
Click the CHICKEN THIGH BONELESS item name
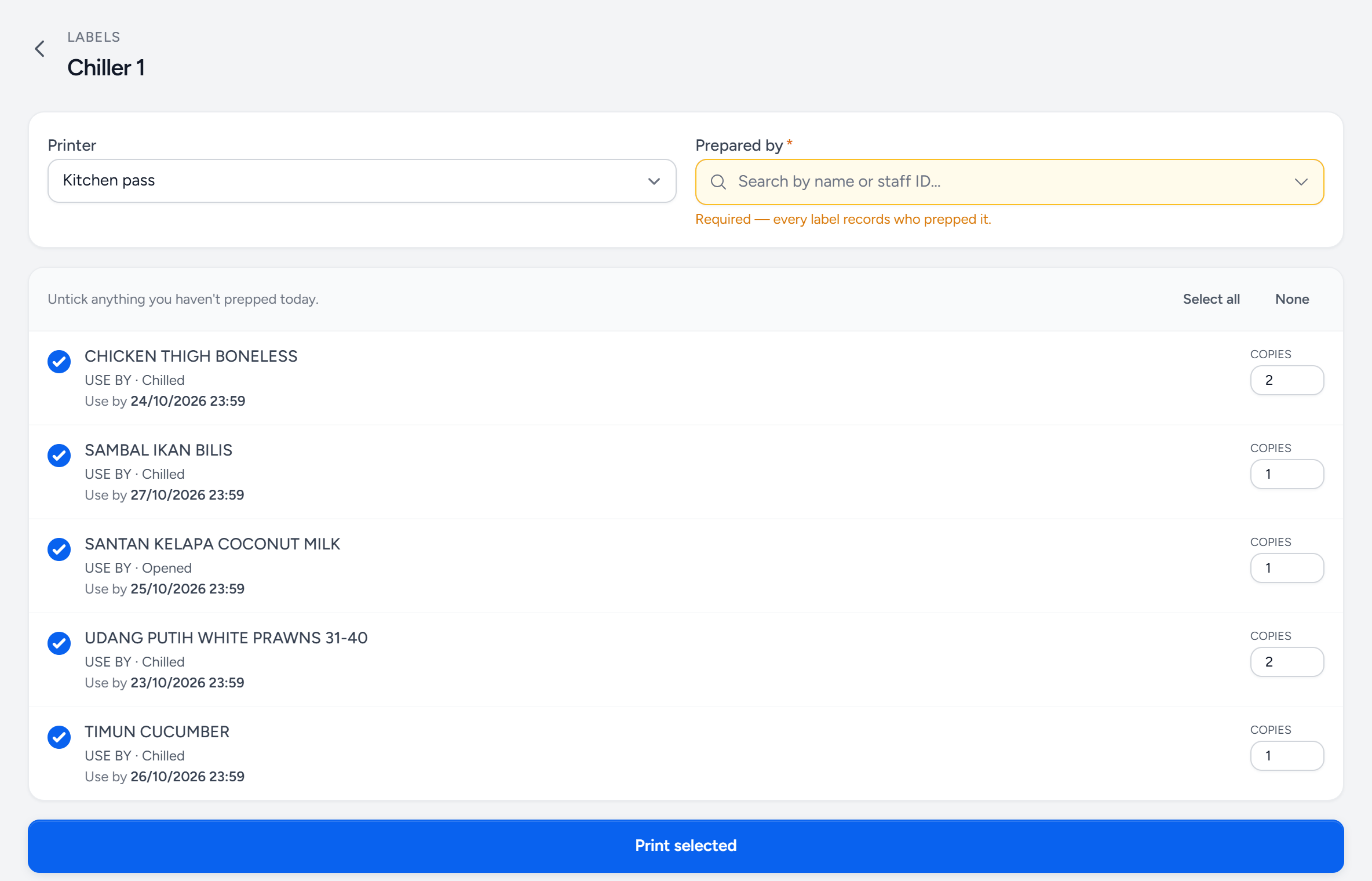[191, 356]
